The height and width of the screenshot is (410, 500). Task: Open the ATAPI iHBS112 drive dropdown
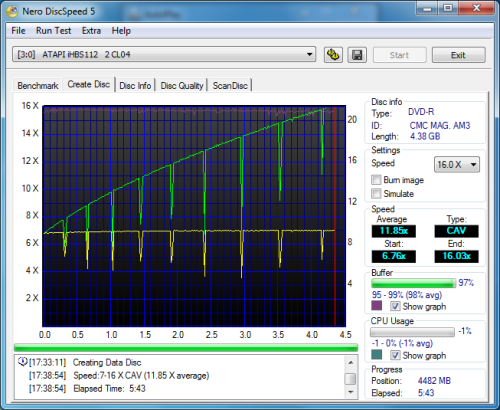pos(164,54)
